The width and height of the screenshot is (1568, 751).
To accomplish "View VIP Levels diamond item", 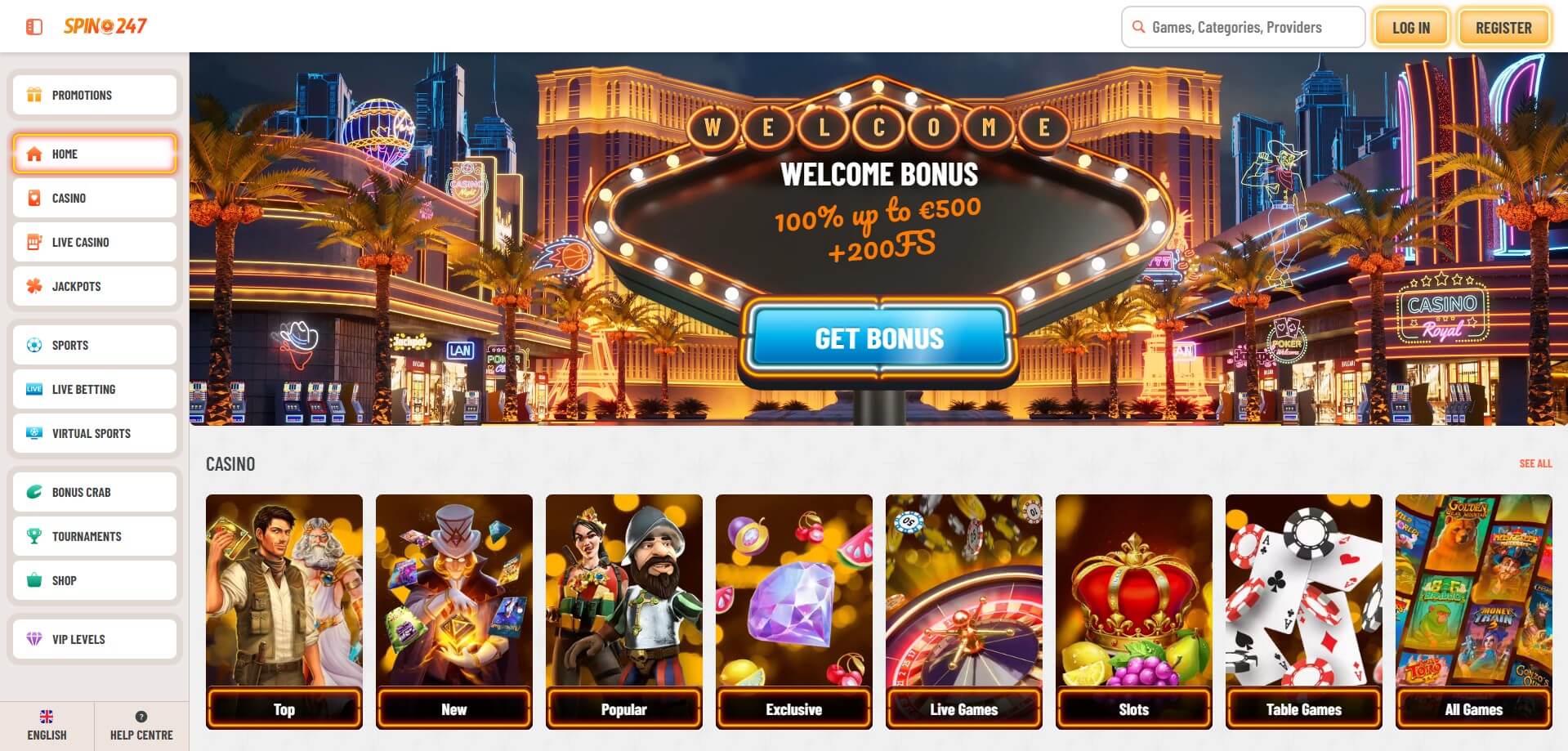I will click(95, 639).
